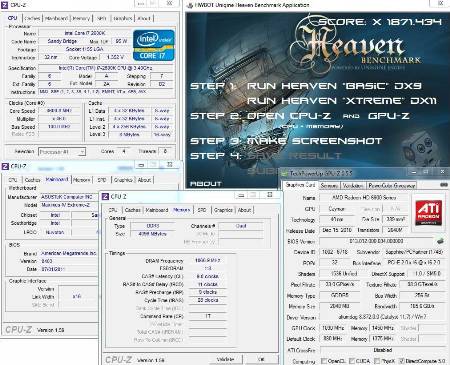This screenshot has height=365, width=450.
Task: Toggle the OpenCL checkbox in GPU-Z
Action: (x=323, y=361)
